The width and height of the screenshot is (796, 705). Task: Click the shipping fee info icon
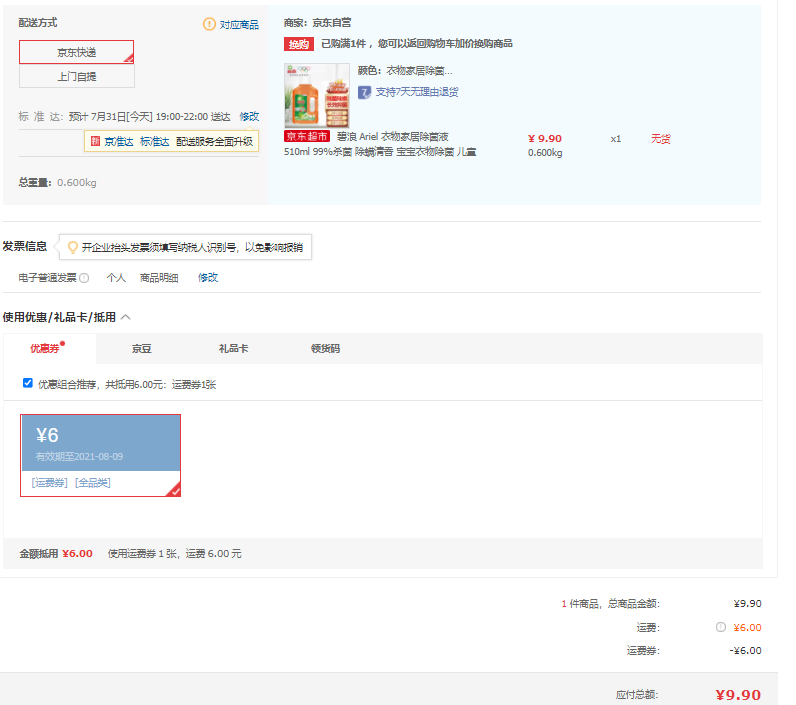[721, 627]
